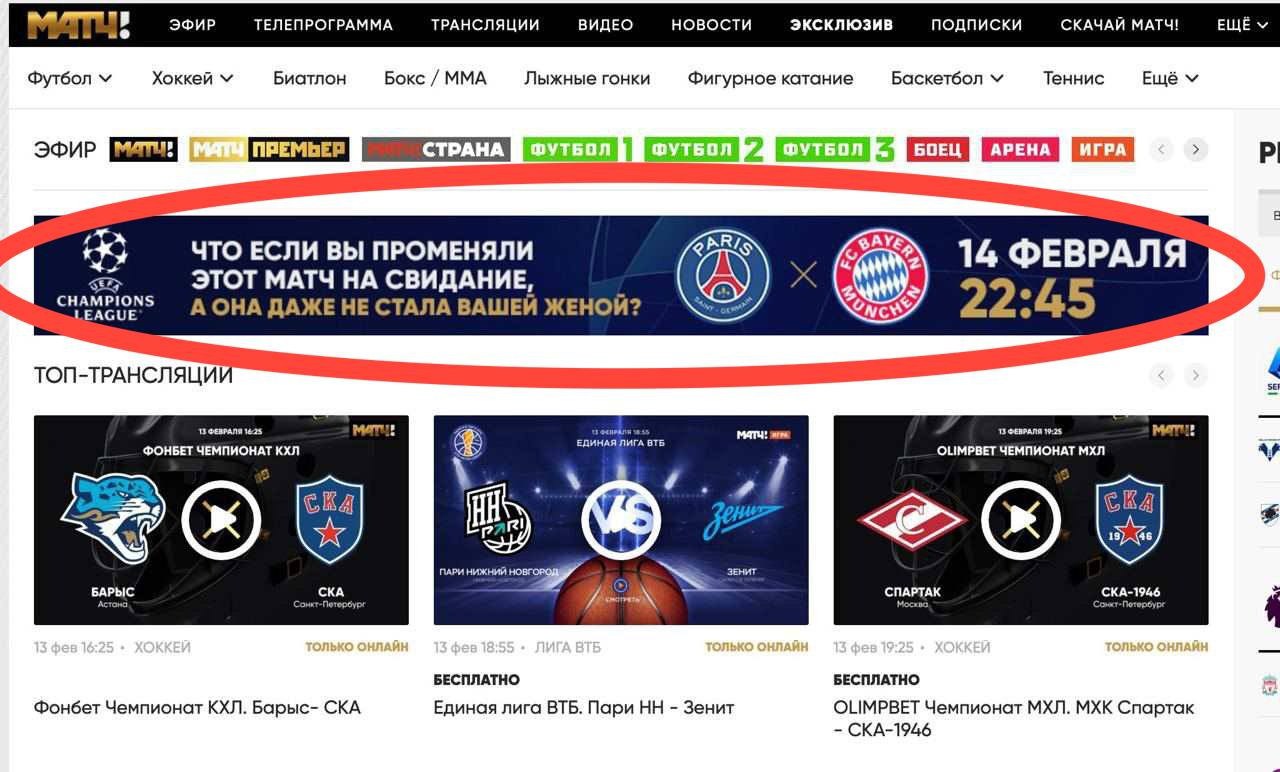Expand the Футбол dropdown menu

click(70, 78)
